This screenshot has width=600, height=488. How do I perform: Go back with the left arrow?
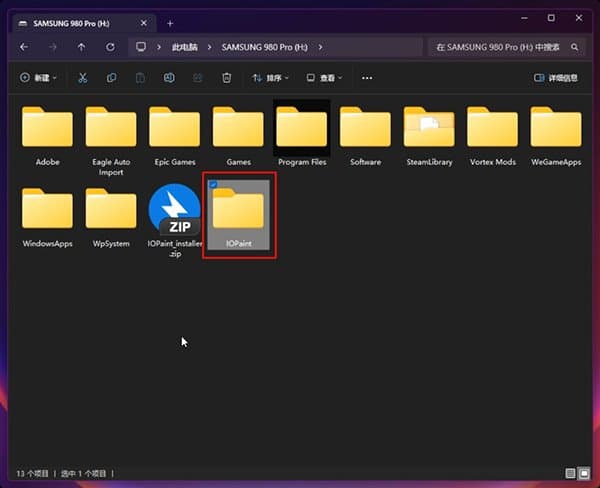[x=24, y=47]
